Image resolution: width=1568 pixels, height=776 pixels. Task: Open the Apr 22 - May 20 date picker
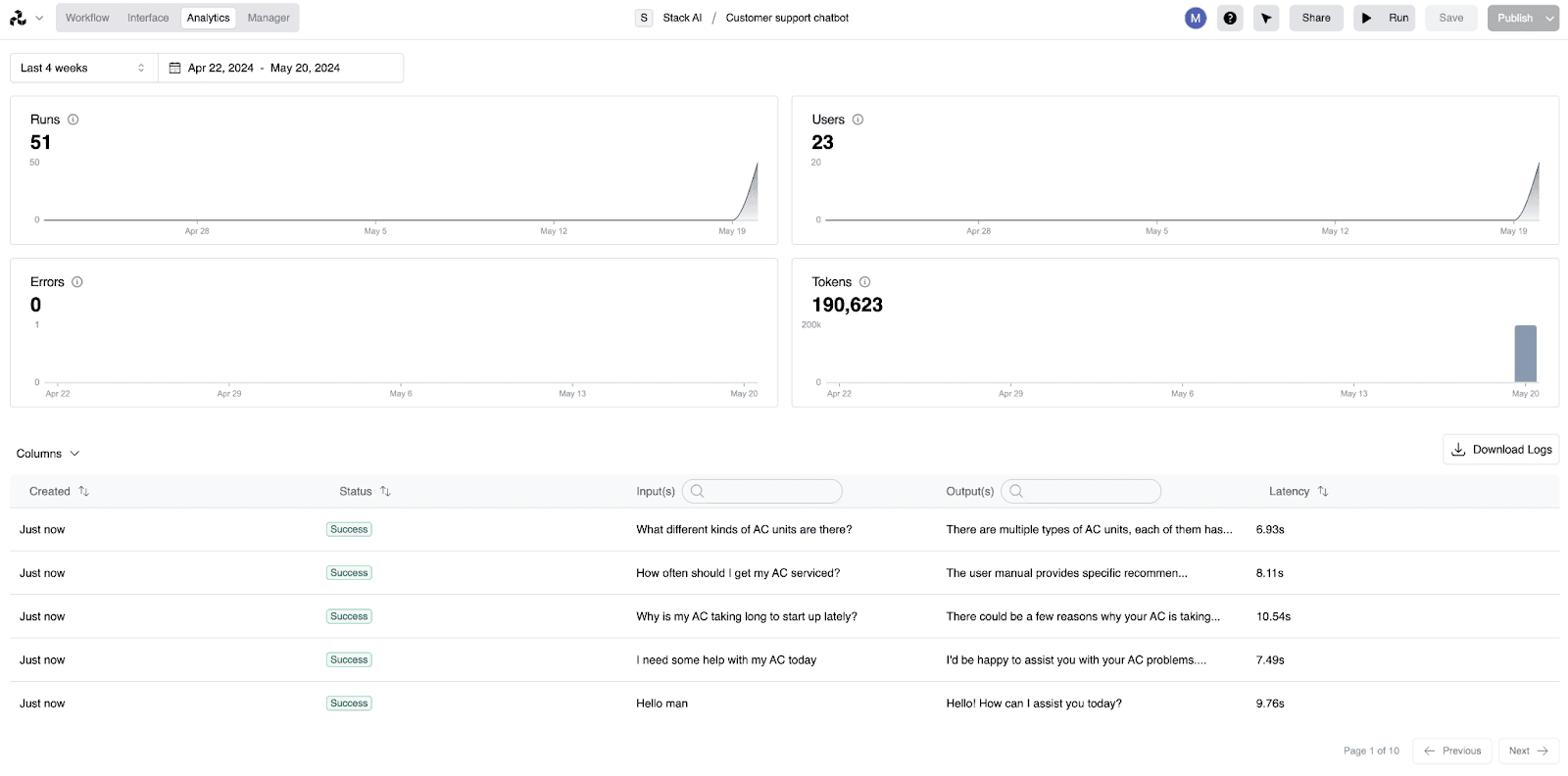coord(281,68)
